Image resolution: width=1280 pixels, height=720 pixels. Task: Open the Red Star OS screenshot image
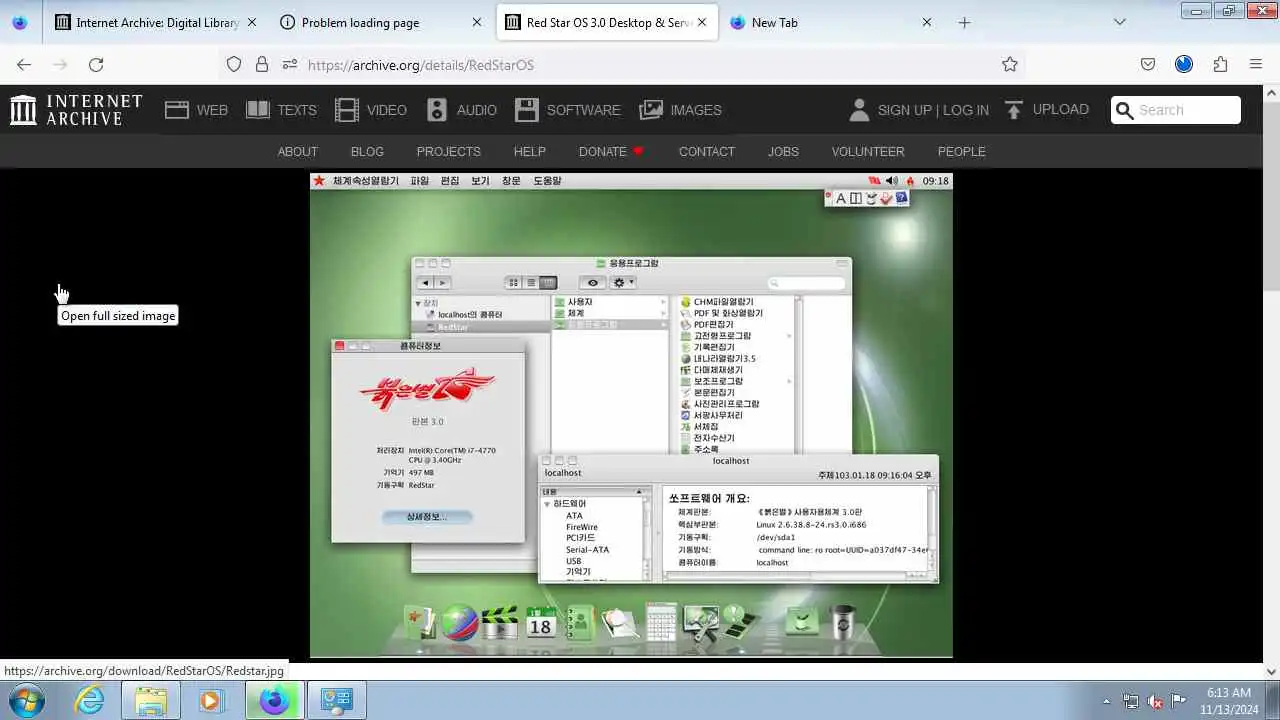click(x=631, y=415)
